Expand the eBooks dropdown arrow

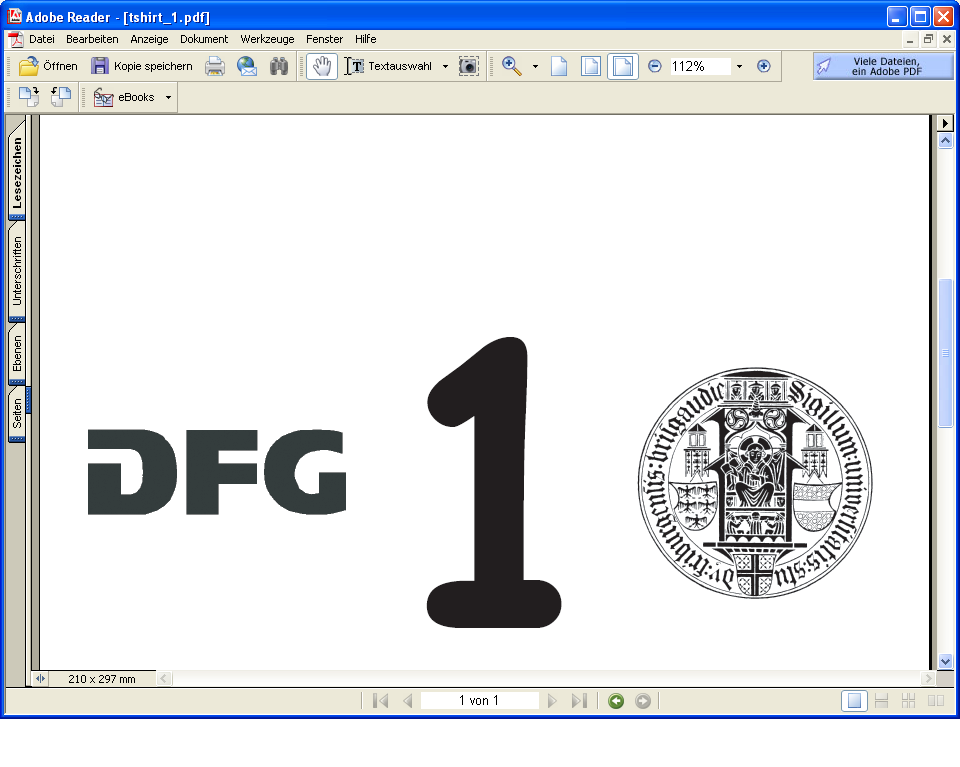(x=168, y=97)
